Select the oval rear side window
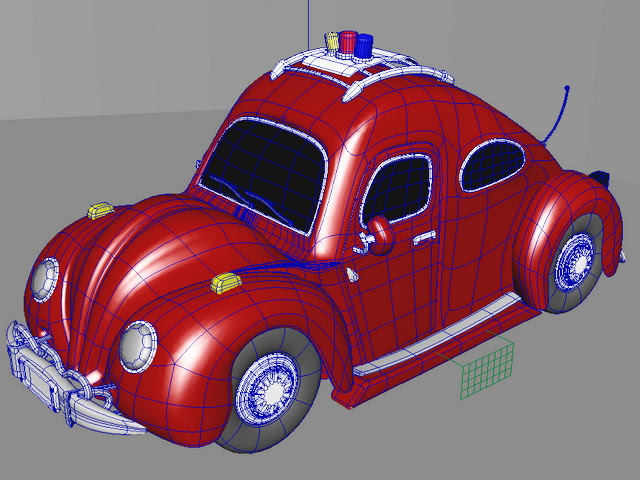This screenshot has height=480, width=640. [493, 165]
